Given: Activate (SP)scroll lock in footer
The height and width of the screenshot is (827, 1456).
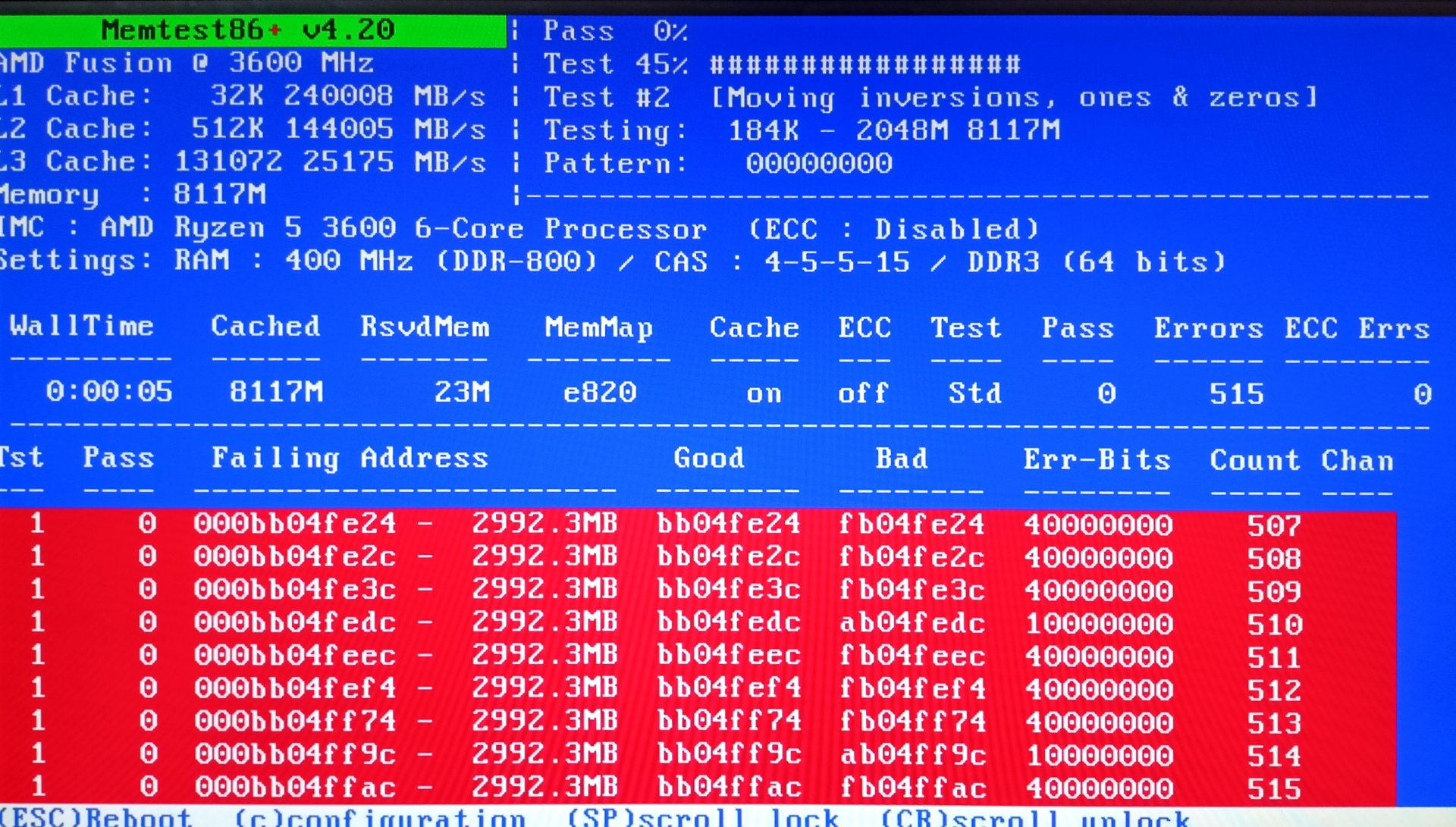Looking at the screenshot, I should (x=703, y=817).
